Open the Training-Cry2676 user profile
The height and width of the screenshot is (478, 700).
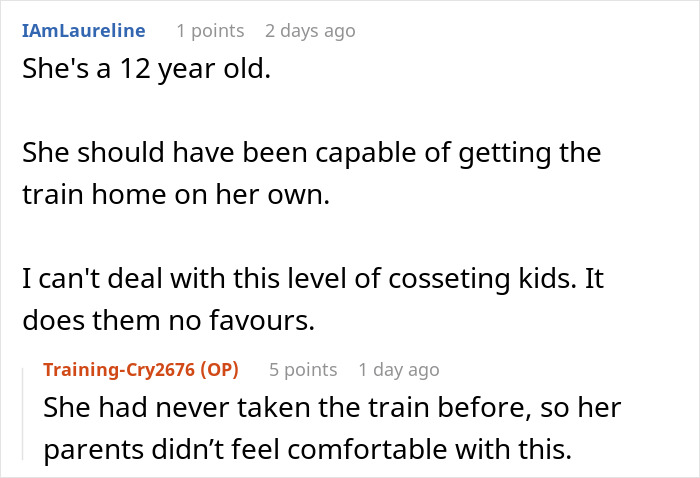[x=120, y=370]
